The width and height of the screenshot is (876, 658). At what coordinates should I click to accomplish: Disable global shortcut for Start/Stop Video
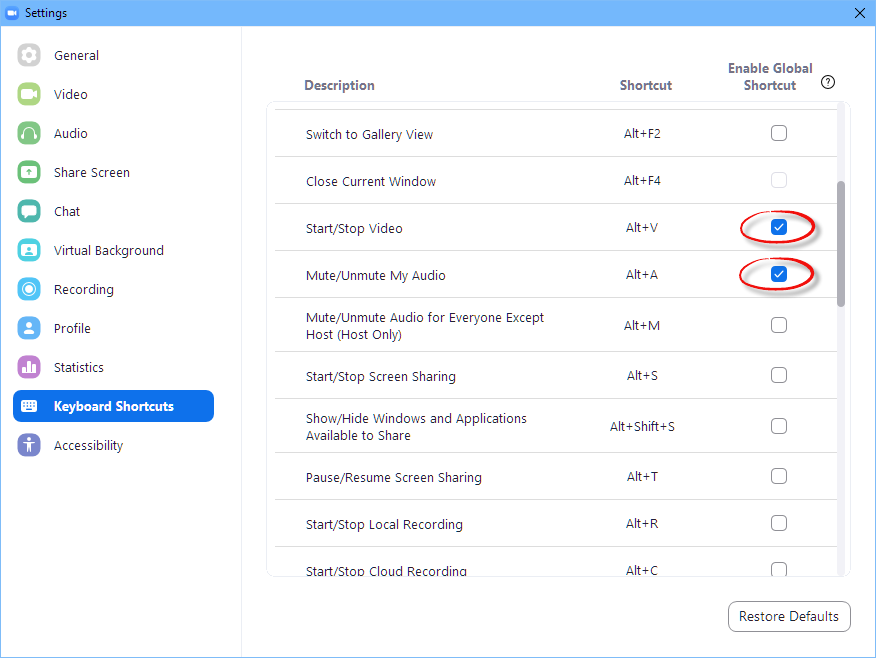tap(779, 228)
